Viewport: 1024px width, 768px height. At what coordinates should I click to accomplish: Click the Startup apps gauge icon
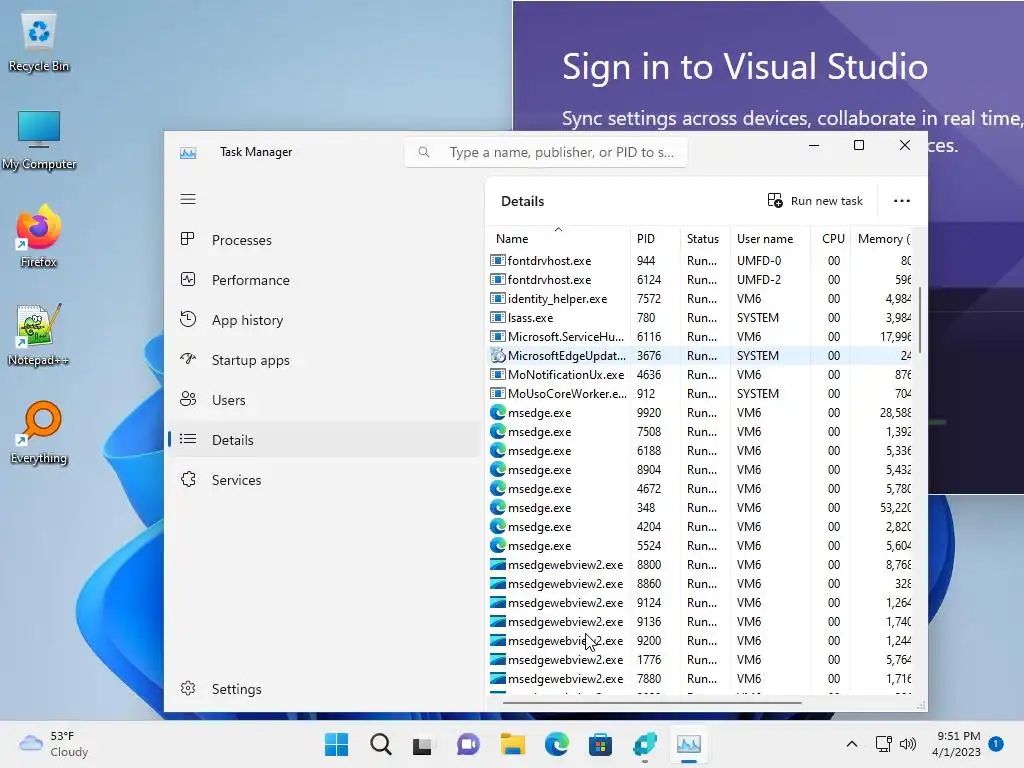188,359
